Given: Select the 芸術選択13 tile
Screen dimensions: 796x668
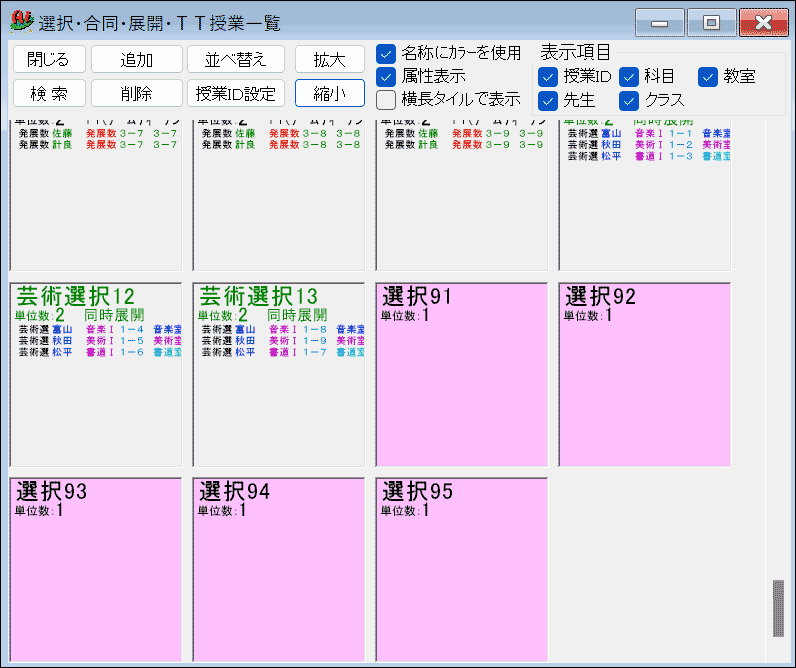Looking at the screenshot, I should click(x=279, y=375).
